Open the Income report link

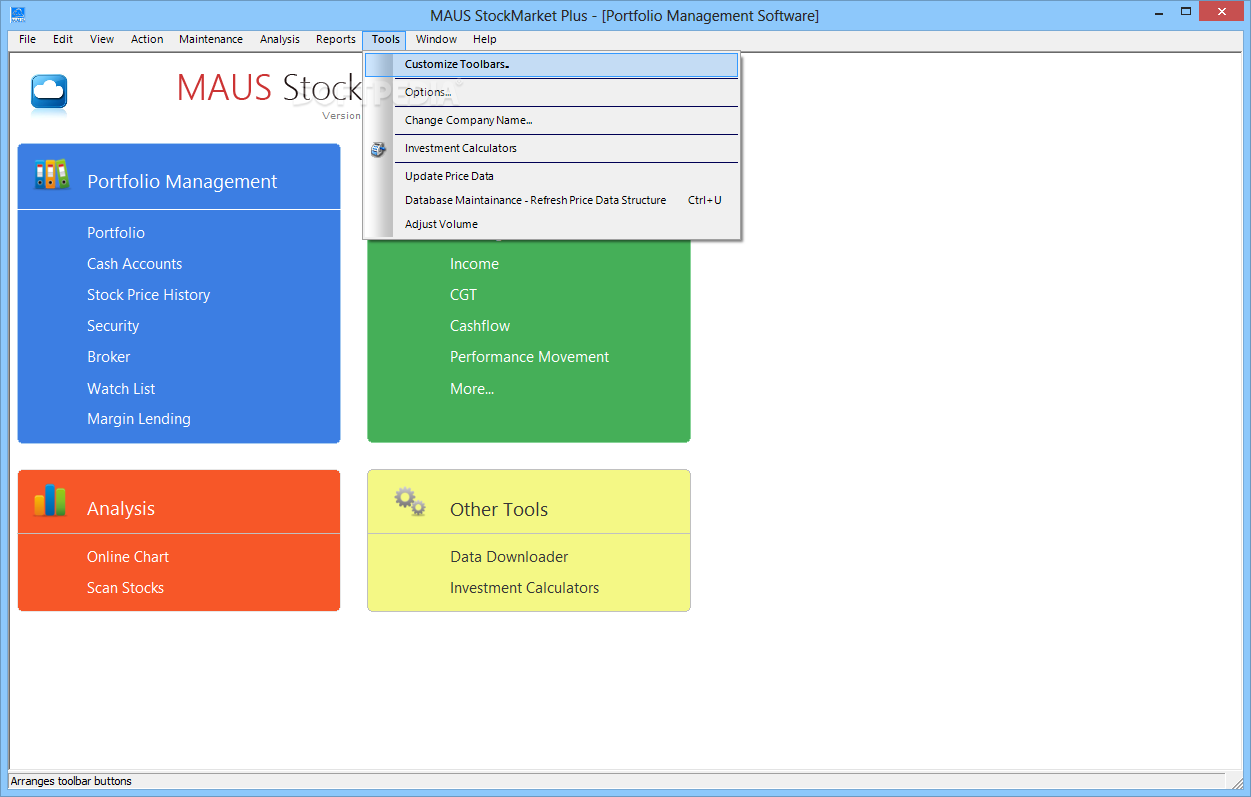[x=474, y=264]
